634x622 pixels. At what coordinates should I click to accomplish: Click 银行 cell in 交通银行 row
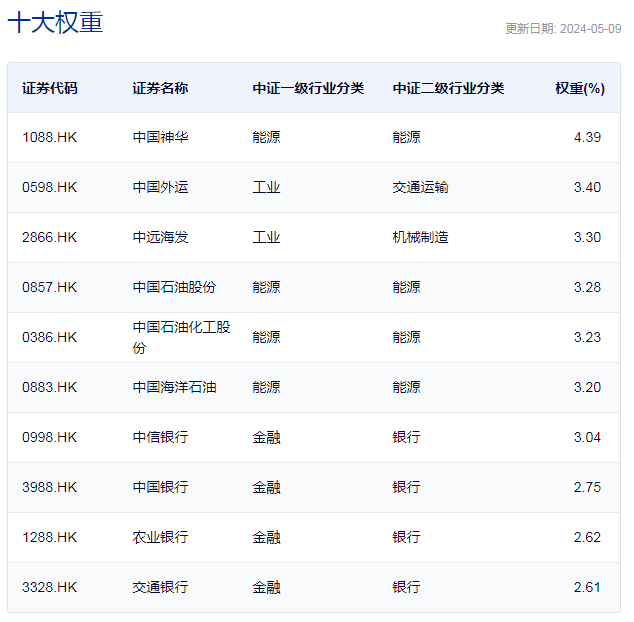[406, 588]
